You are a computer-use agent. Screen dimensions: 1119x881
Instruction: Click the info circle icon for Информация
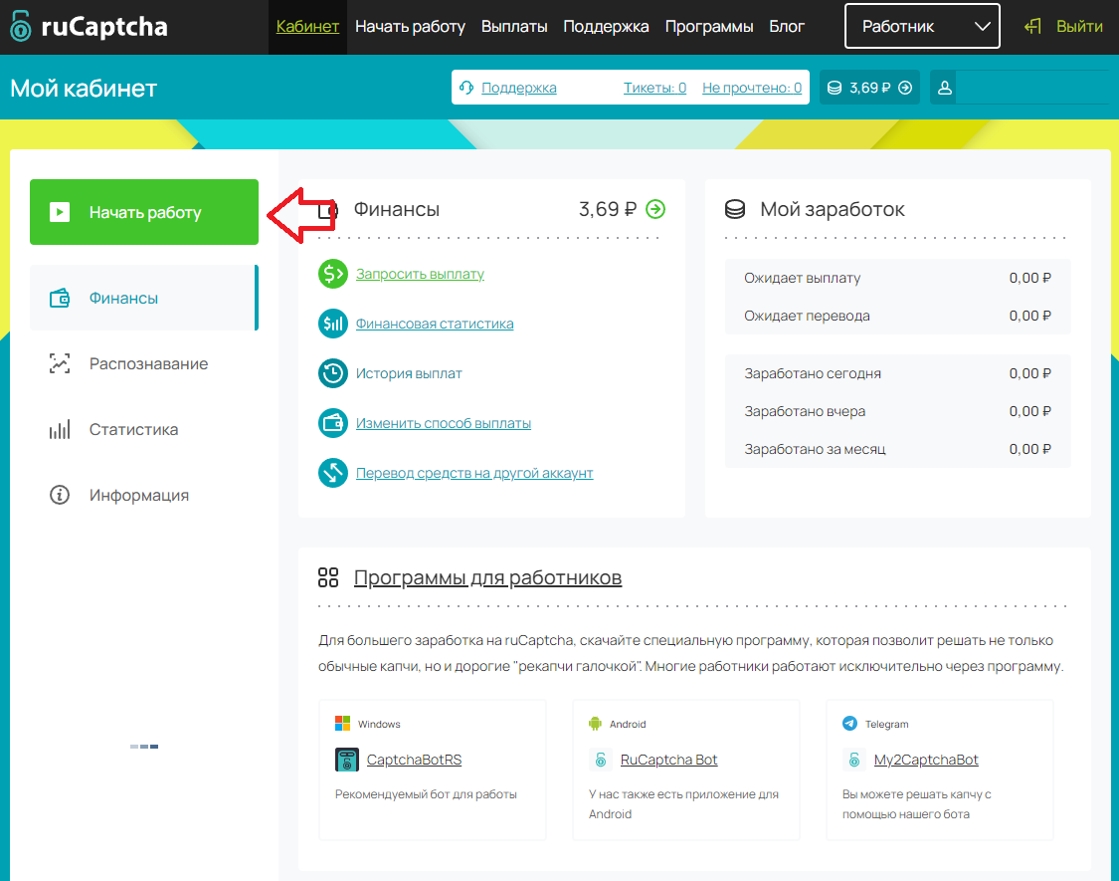[59, 494]
